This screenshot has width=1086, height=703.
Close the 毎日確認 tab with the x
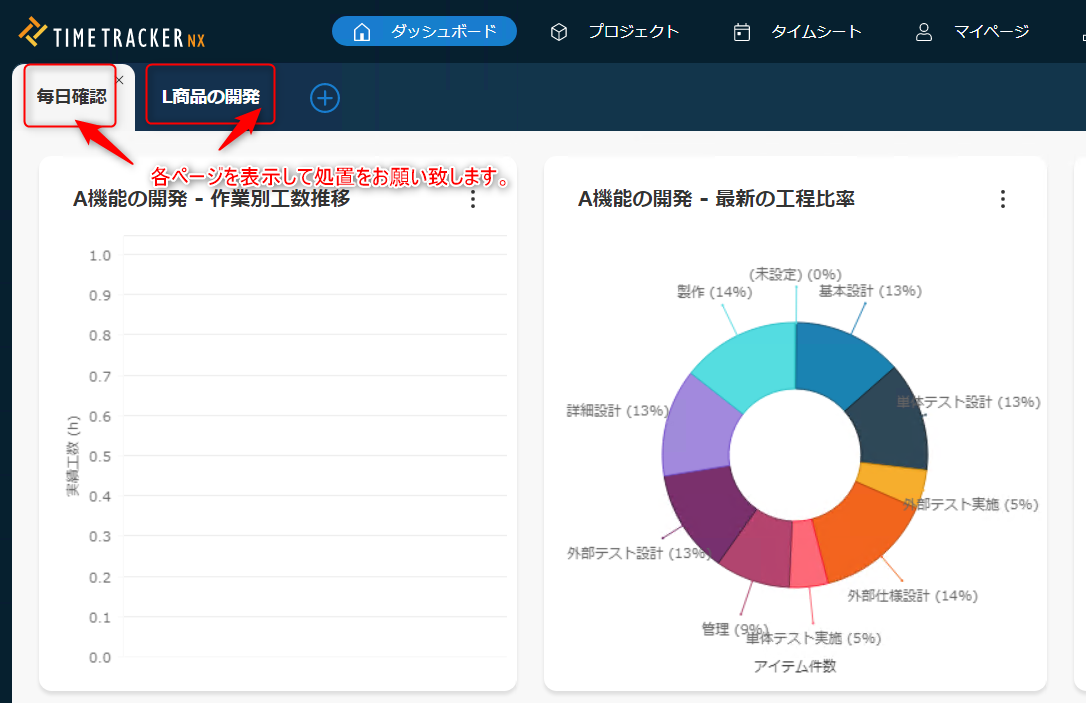pos(119,79)
